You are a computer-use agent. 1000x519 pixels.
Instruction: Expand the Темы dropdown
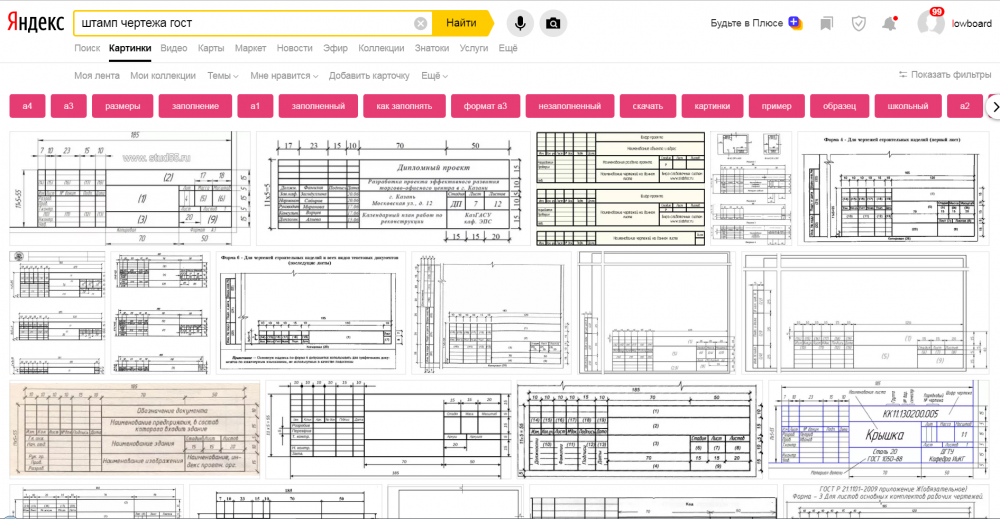tap(223, 75)
